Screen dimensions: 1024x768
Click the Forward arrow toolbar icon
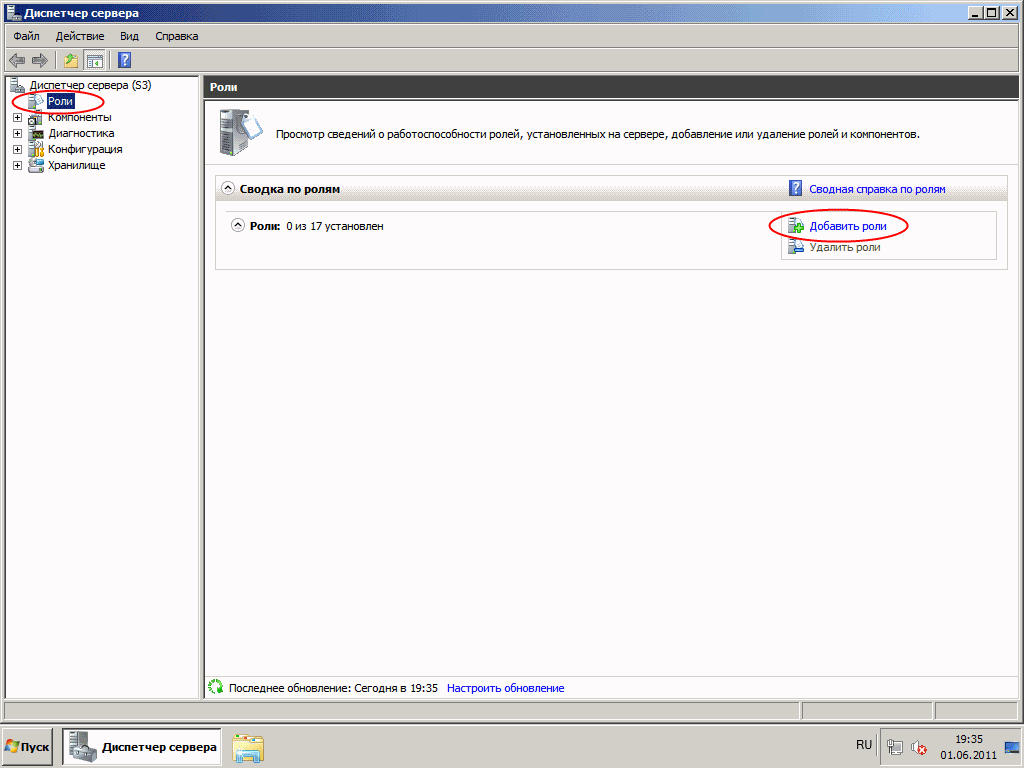pyautogui.click(x=40, y=61)
